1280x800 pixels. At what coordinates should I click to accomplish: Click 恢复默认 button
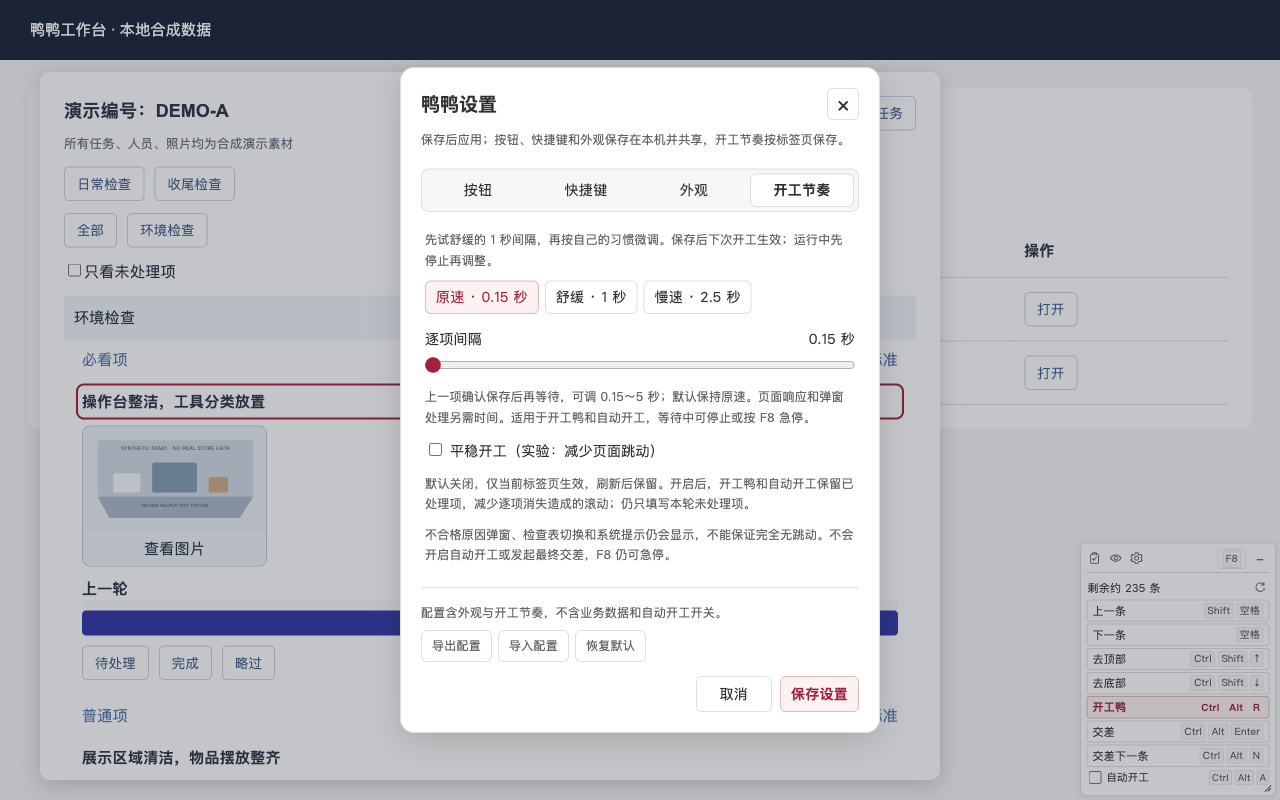coord(610,646)
